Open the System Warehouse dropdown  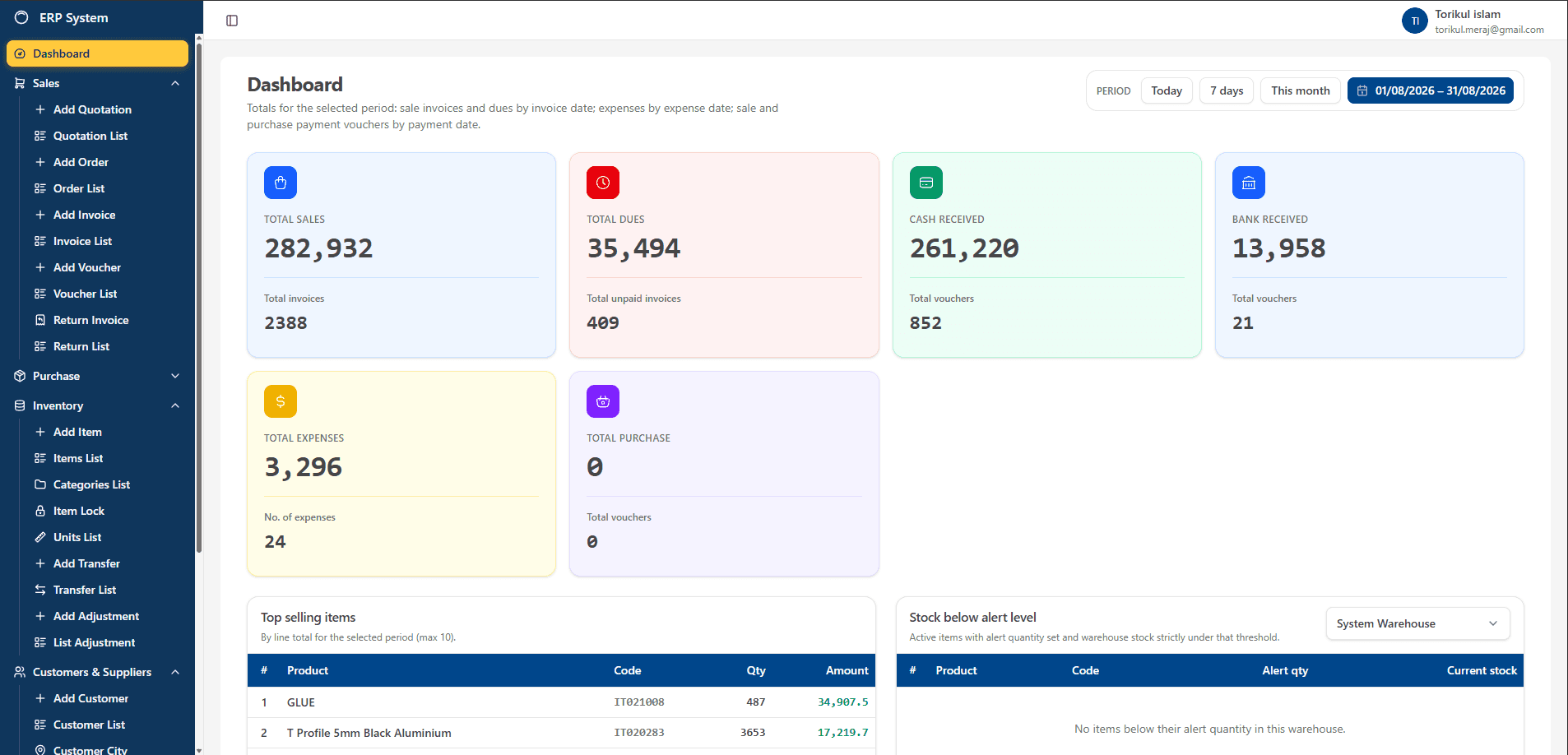(1417, 623)
